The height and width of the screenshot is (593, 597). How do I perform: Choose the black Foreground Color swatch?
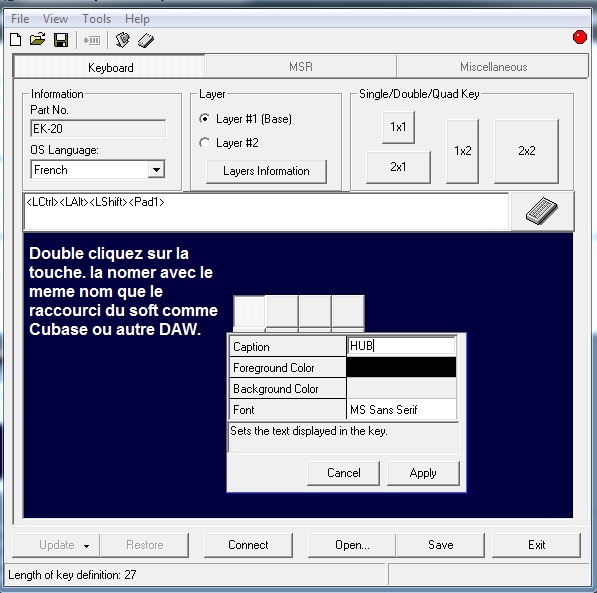pyautogui.click(x=401, y=367)
